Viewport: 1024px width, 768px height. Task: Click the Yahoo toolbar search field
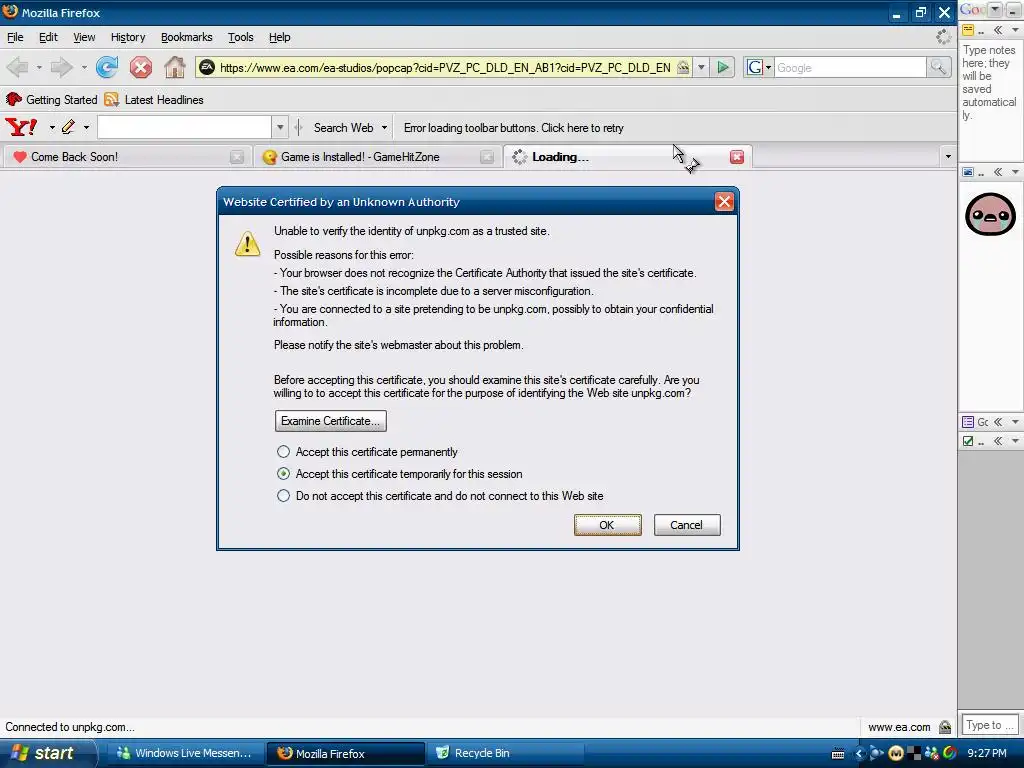click(184, 127)
